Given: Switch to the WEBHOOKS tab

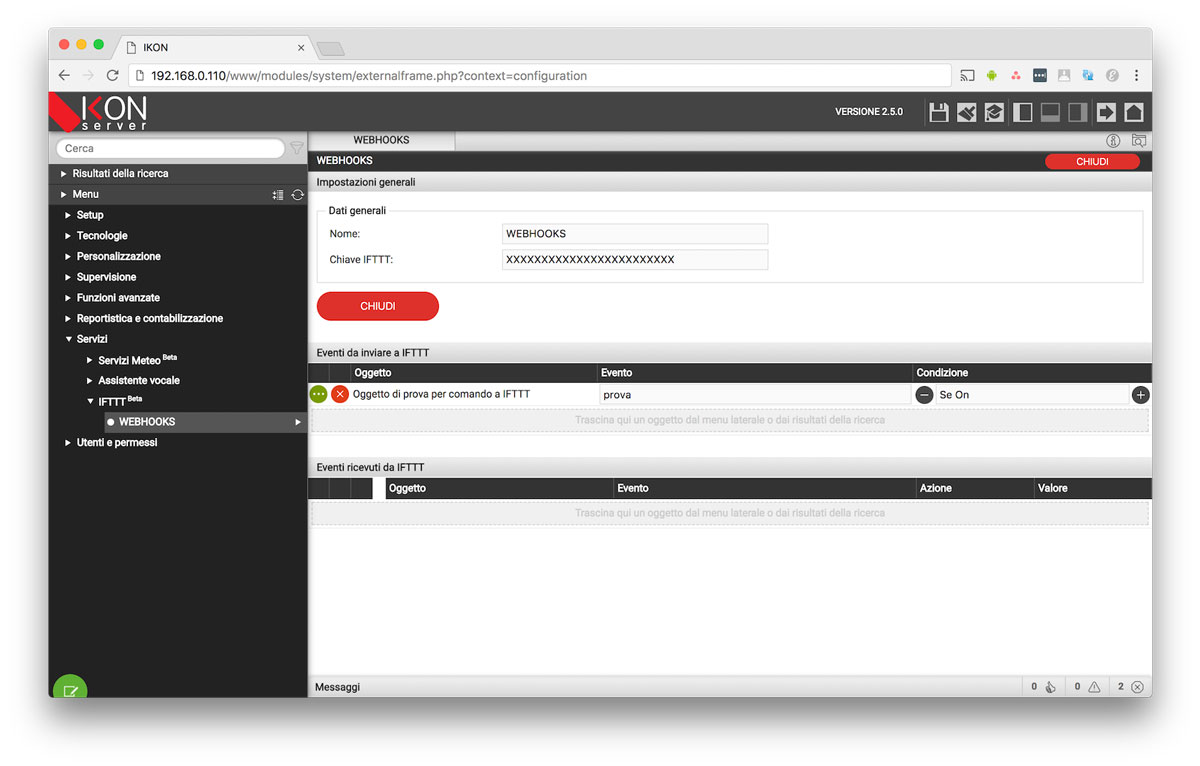Looking at the screenshot, I should click(x=381, y=141).
